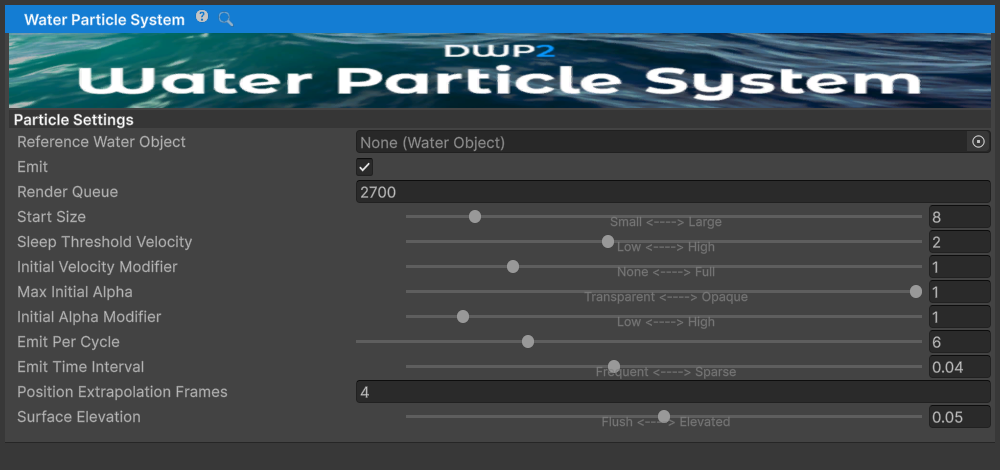Click the Initial Alpha Modifier value field

[x=959, y=316]
